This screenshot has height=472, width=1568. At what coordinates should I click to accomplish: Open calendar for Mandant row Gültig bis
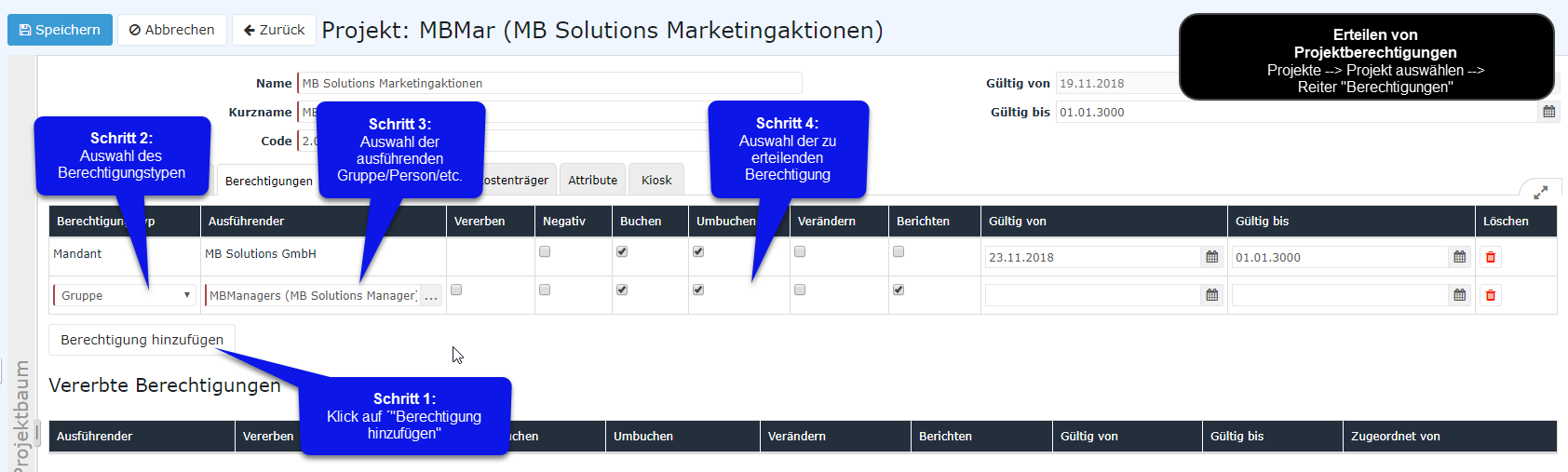point(1459,257)
